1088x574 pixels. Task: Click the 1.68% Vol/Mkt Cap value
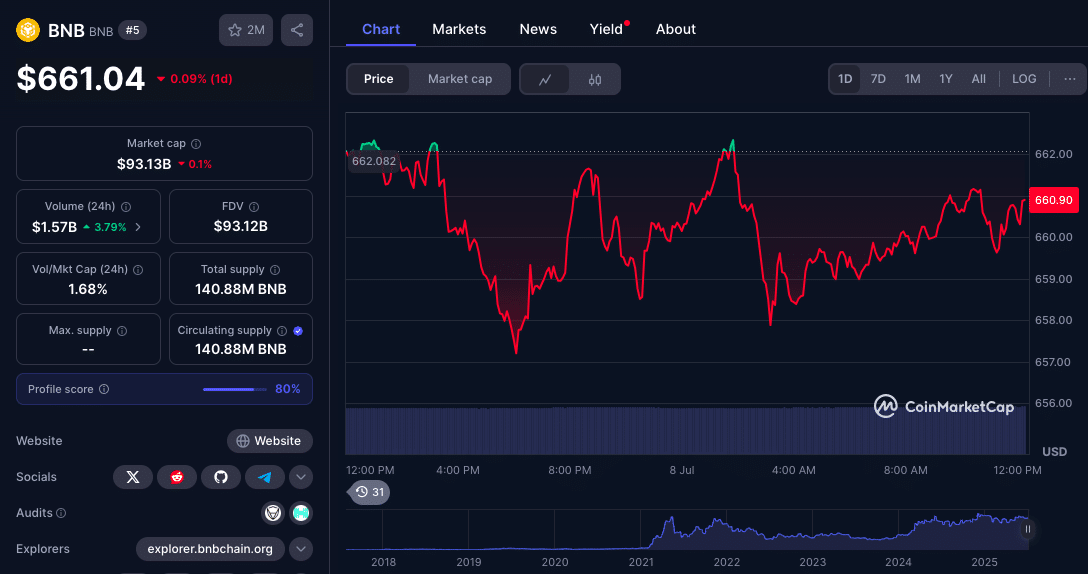(88, 289)
